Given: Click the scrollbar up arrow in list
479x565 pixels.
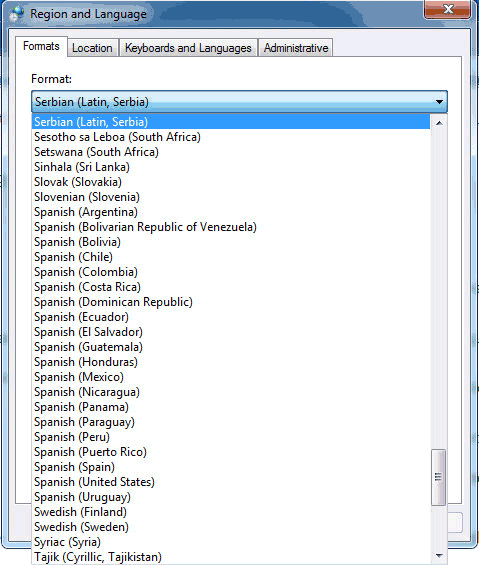Looking at the screenshot, I should coord(439,123).
